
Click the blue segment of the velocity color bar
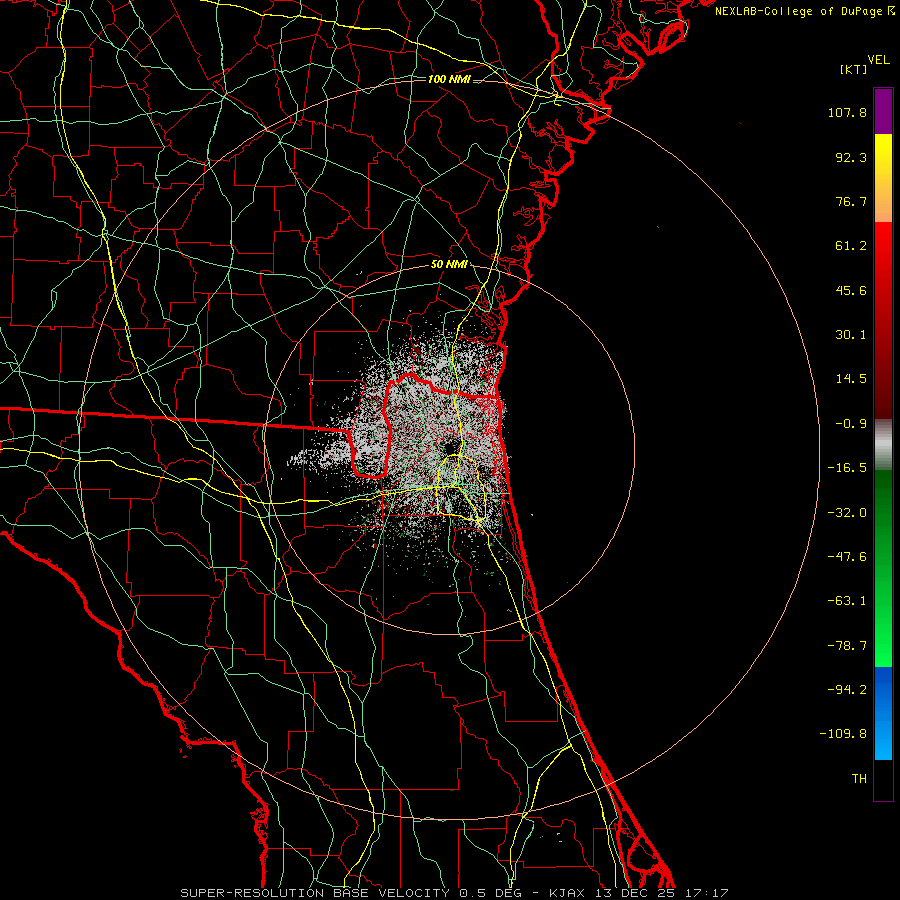click(883, 713)
